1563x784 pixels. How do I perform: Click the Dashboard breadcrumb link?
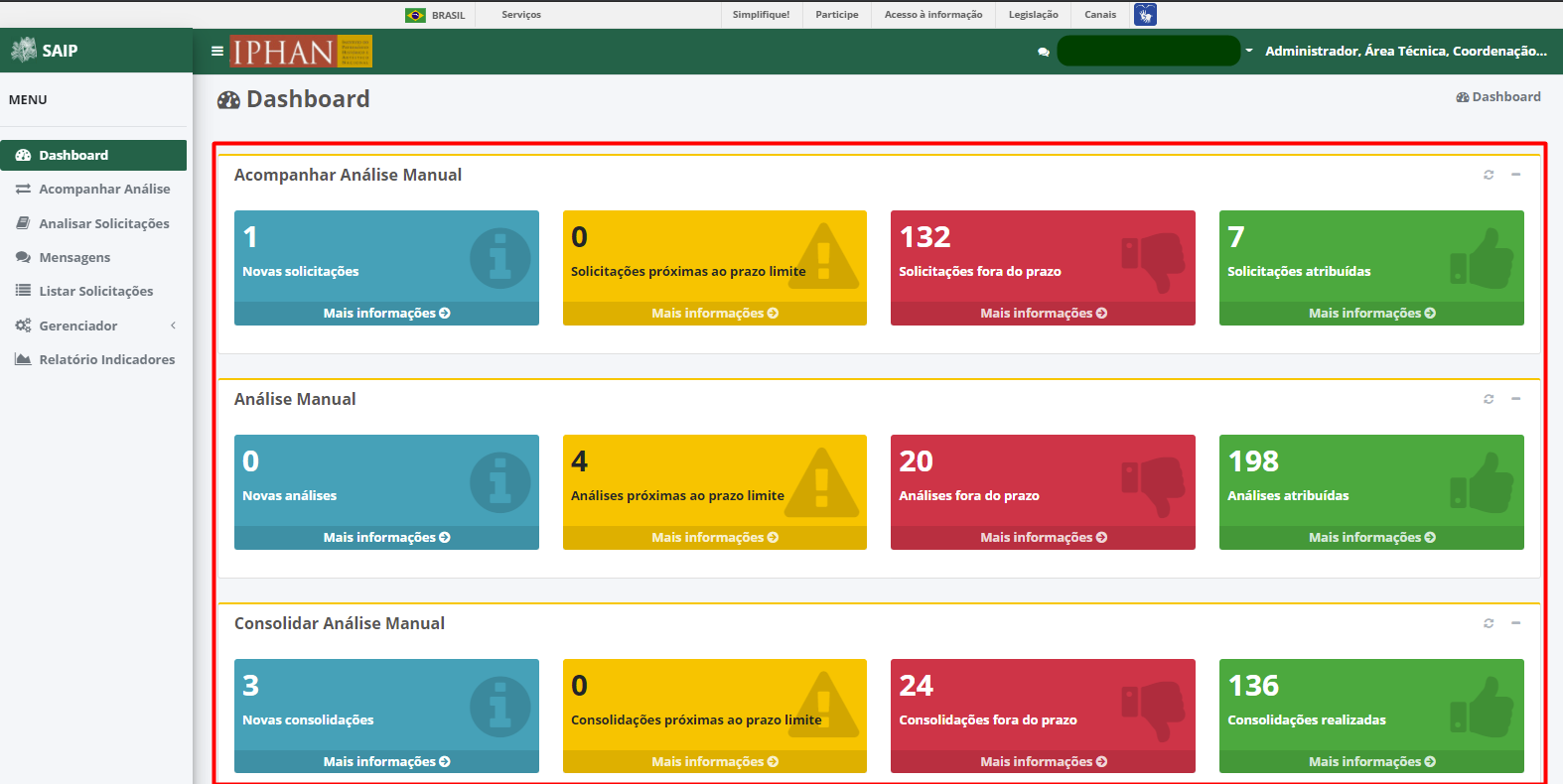tap(1498, 96)
